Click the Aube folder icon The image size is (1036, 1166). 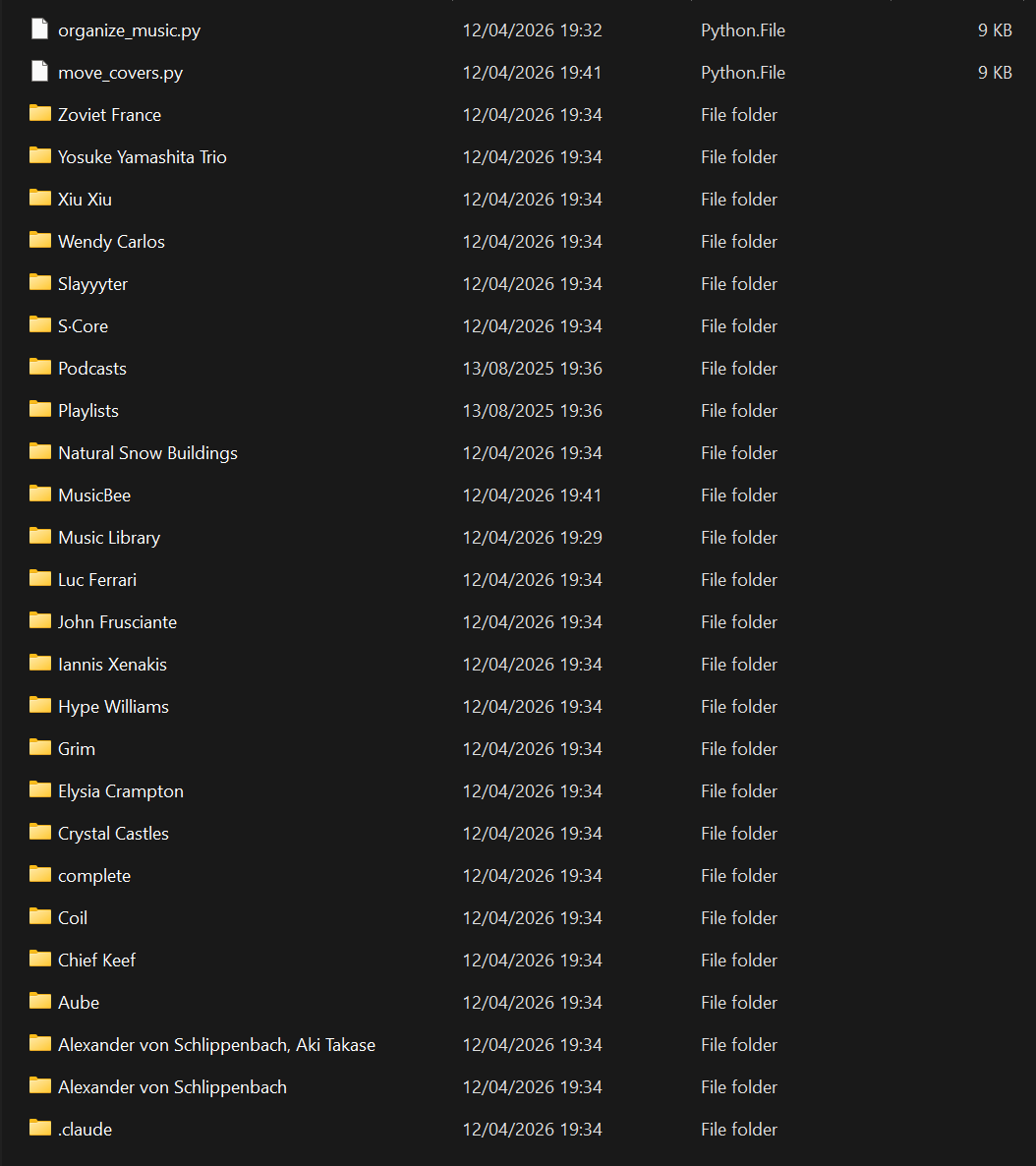(x=40, y=1001)
